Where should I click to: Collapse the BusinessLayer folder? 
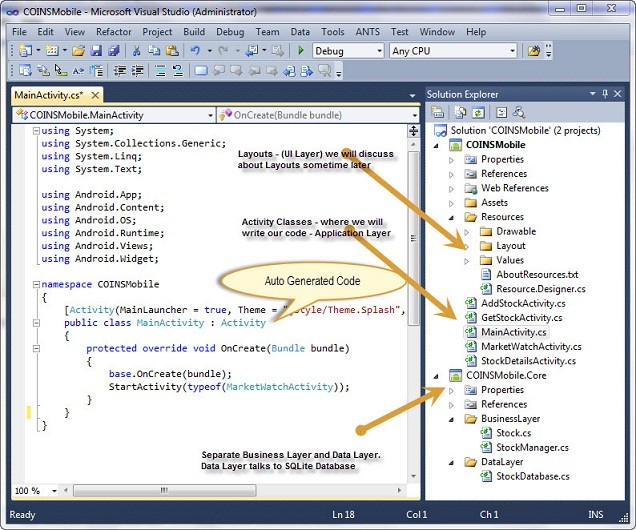(451, 420)
